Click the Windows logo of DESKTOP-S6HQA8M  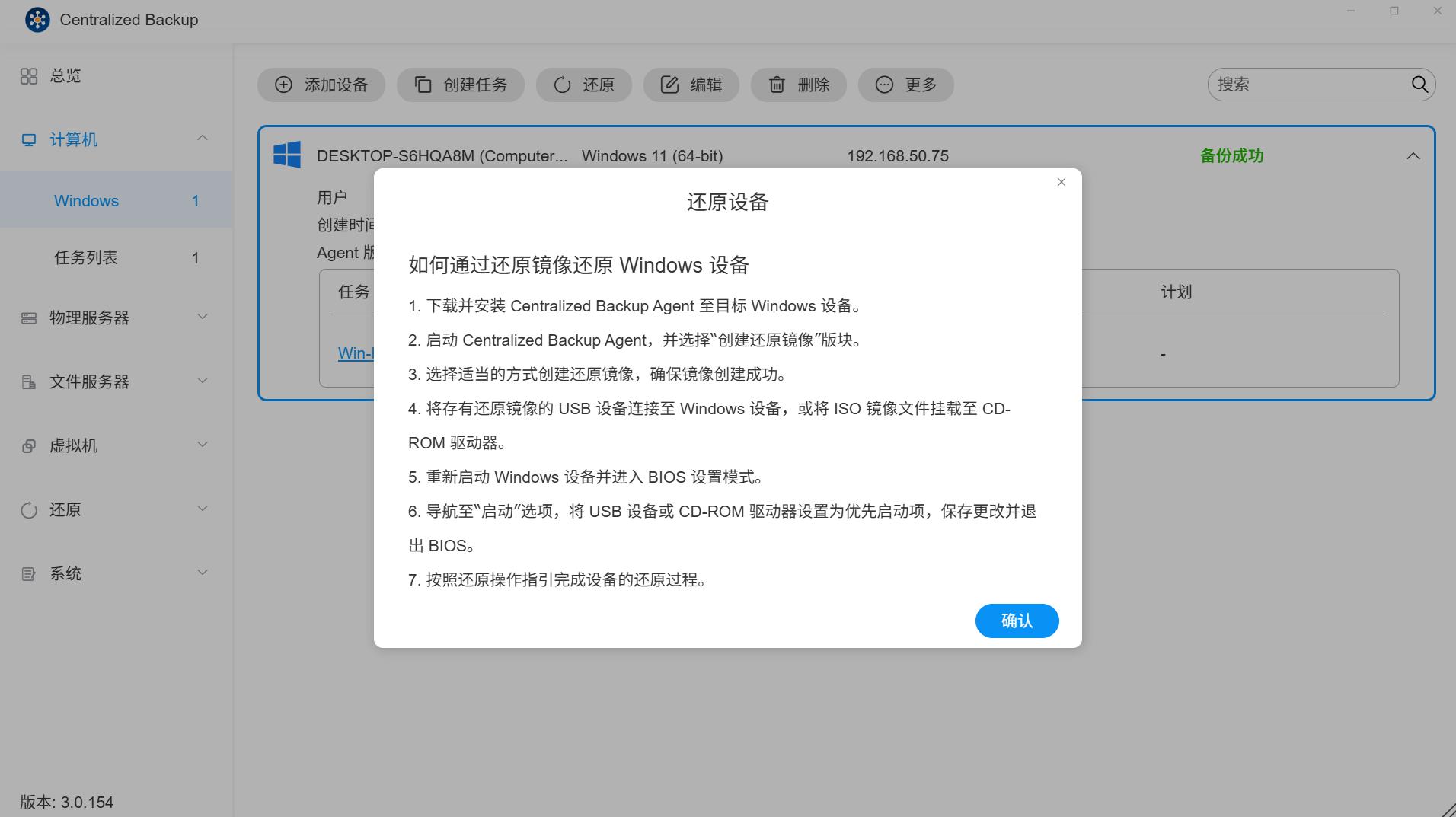[x=287, y=155]
